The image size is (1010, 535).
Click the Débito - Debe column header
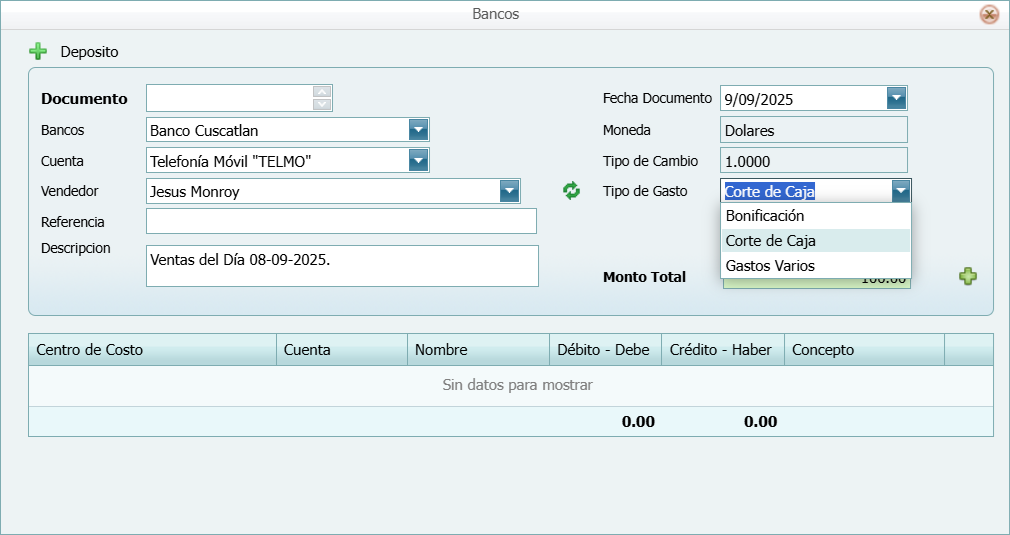tap(605, 350)
